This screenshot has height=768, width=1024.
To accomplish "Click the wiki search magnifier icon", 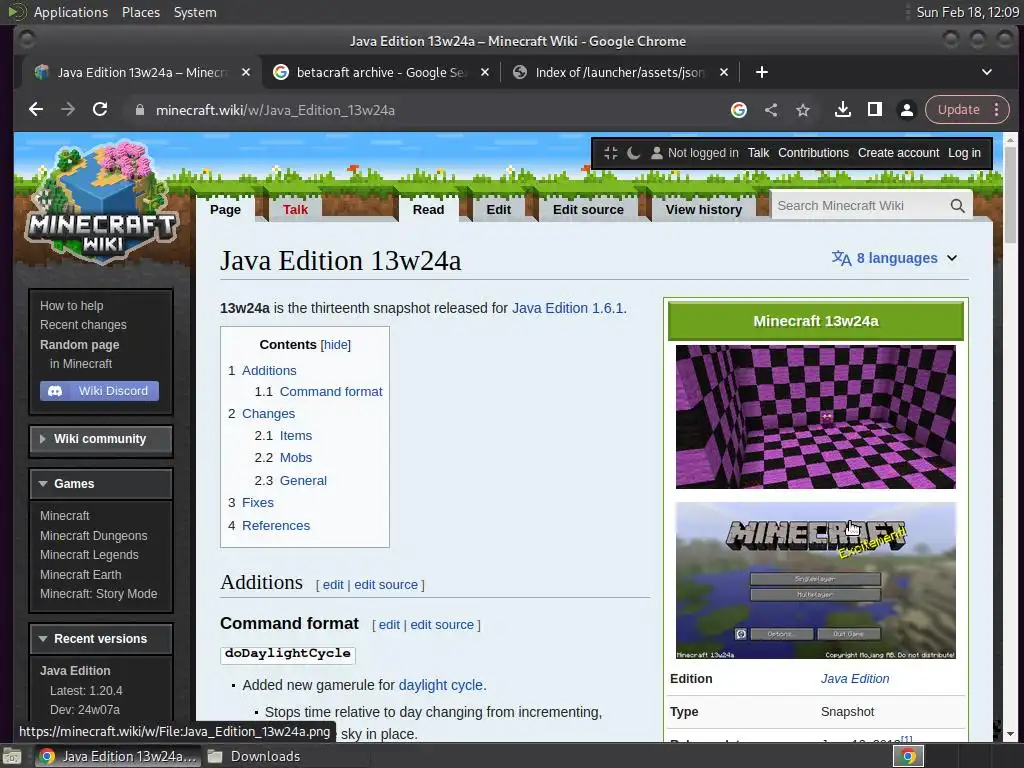I will [x=957, y=206].
